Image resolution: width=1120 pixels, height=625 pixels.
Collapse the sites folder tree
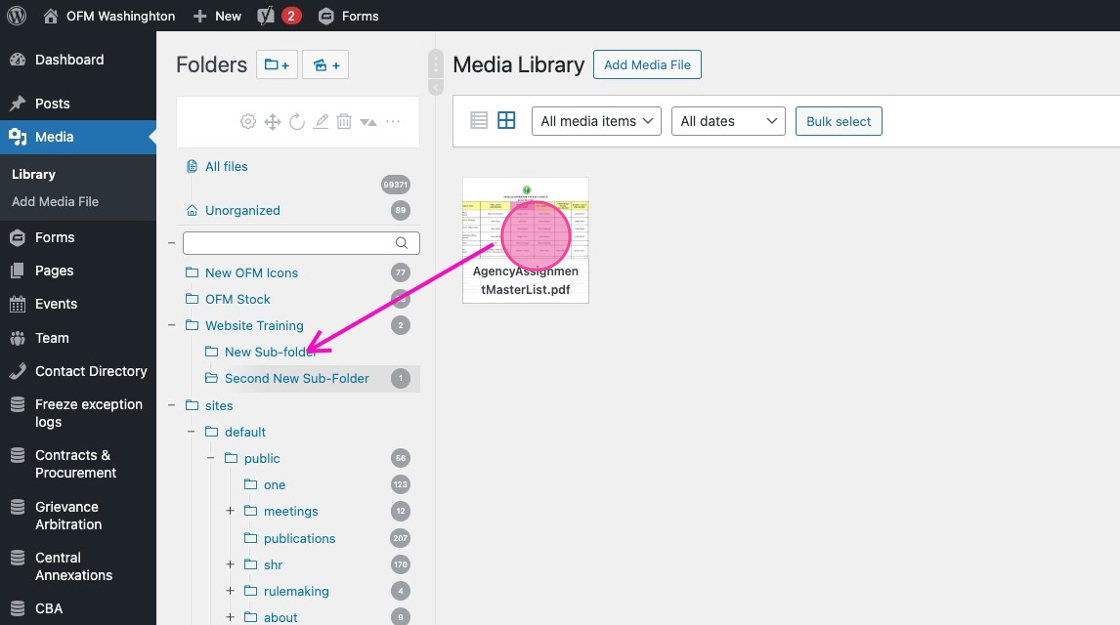[171, 406]
